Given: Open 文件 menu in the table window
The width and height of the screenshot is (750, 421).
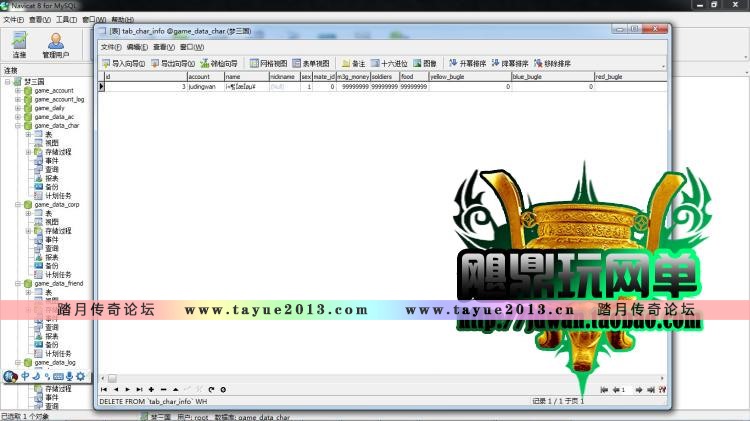Looking at the screenshot, I should pos(111,47).
